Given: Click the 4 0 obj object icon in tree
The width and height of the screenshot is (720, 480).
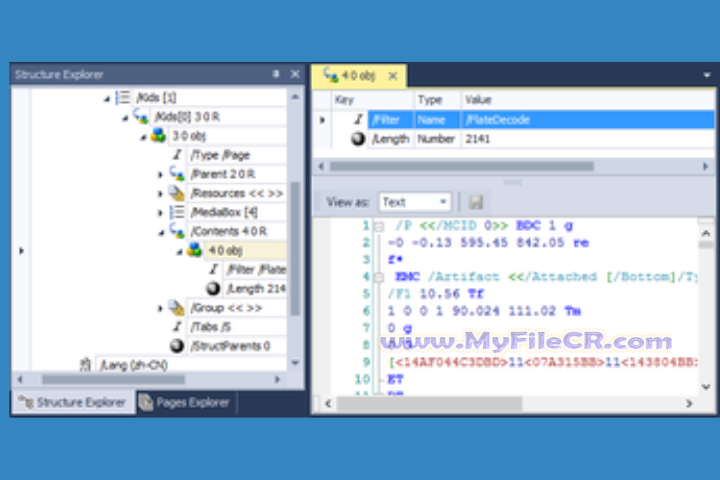Looking at the screenshot, I should point(194,249).
